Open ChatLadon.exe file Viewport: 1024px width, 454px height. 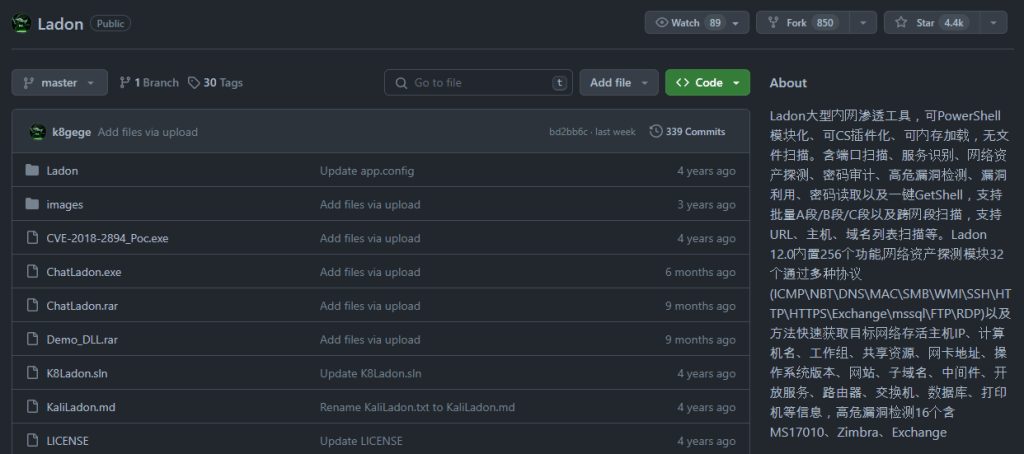pos(84,272)
